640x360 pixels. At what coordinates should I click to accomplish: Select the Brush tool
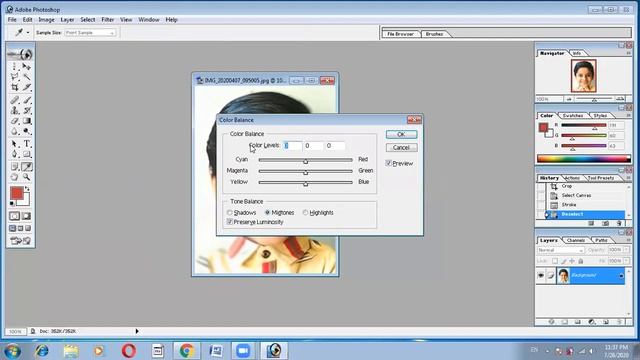pos(27,100)
